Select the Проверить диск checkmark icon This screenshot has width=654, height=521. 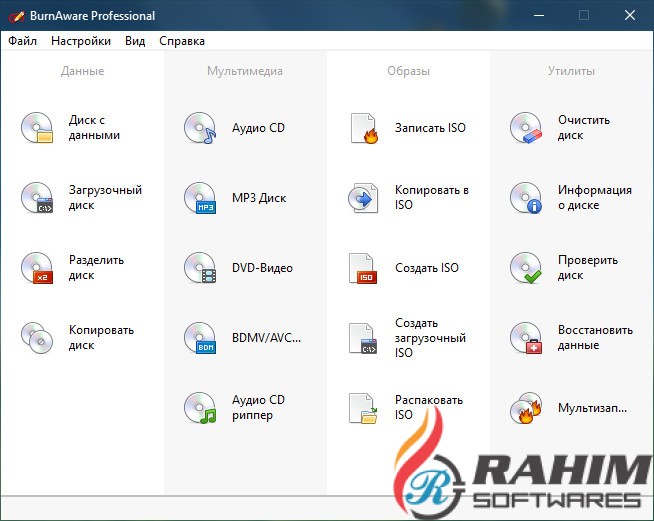[x=526, y=268]
